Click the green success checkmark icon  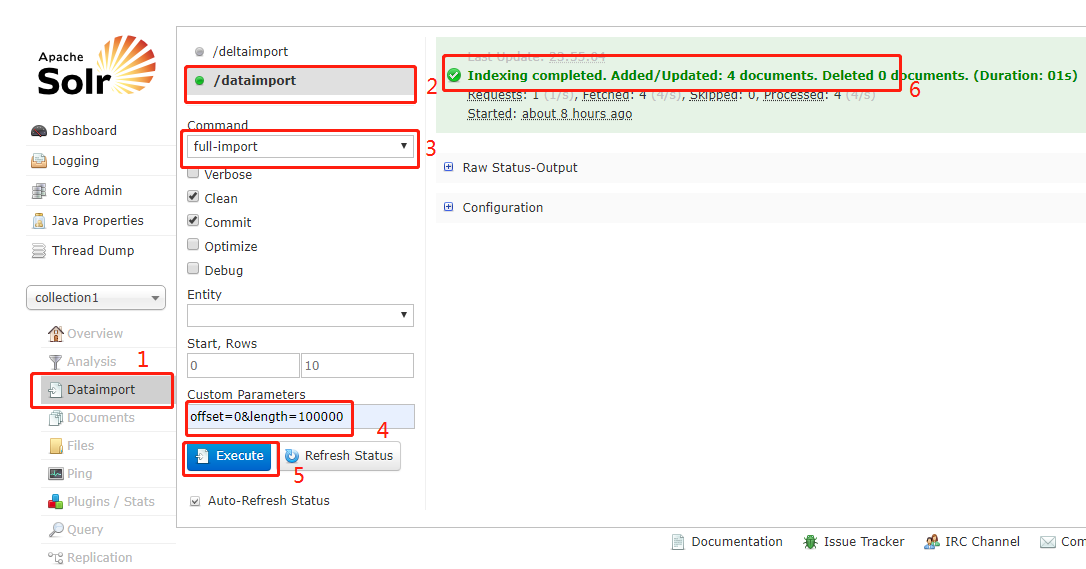pos(454,75)
